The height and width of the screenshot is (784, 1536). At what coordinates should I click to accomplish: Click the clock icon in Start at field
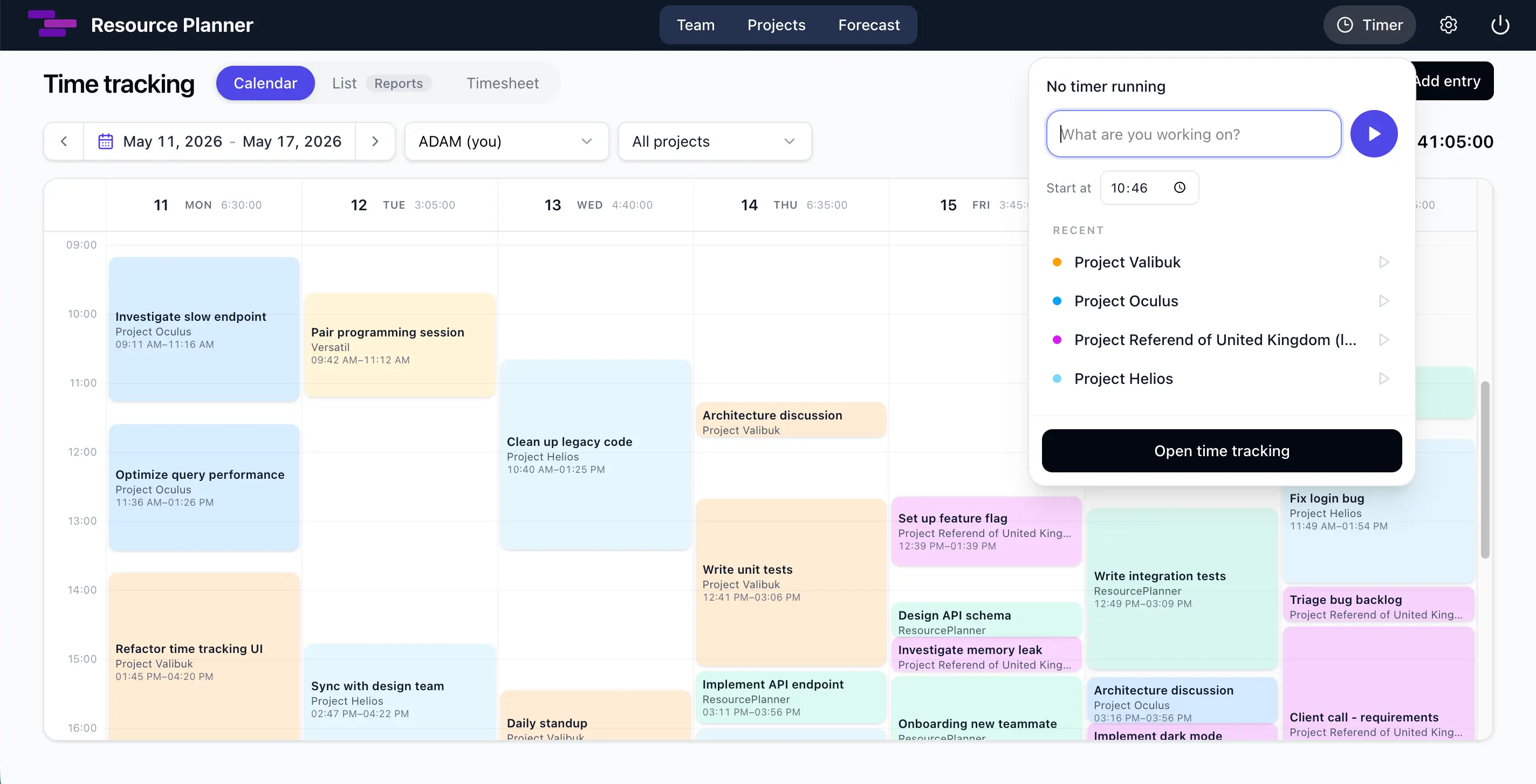tap(1180, 188)
